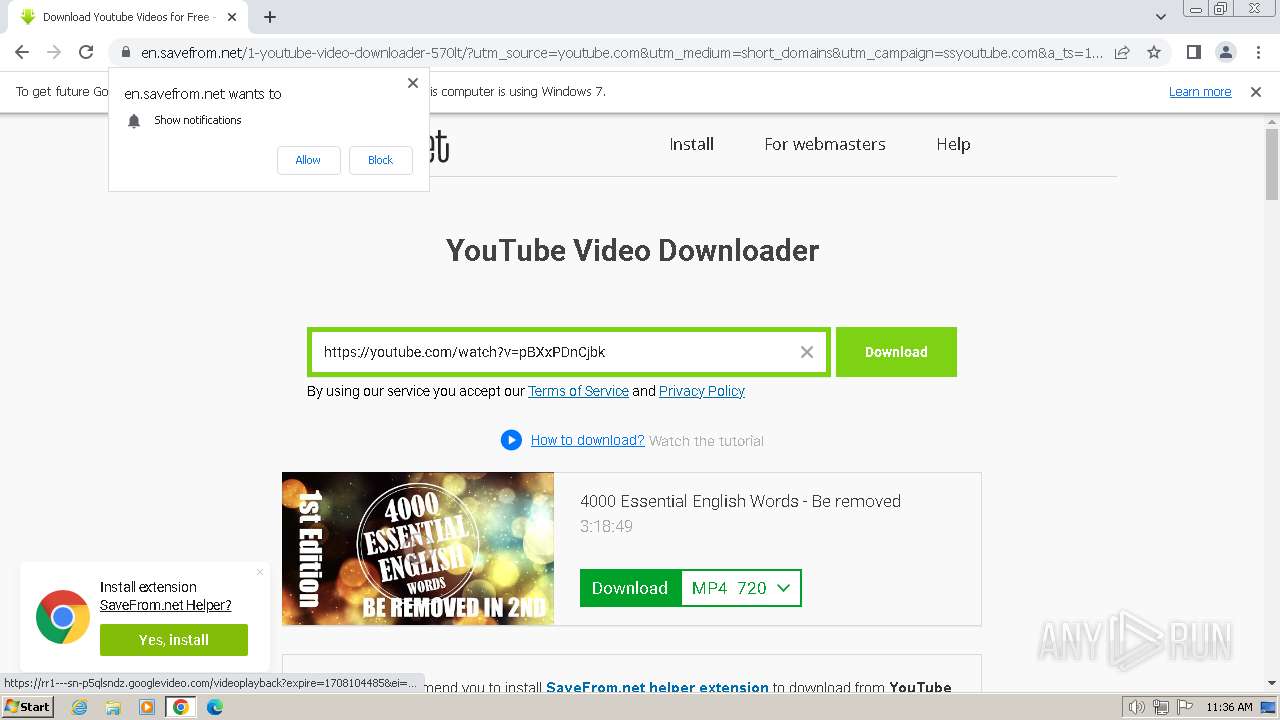Viewport: 1280px width, 720px height.
Task: Click the power plug tray icon
Action: [x=1160, y=707]
